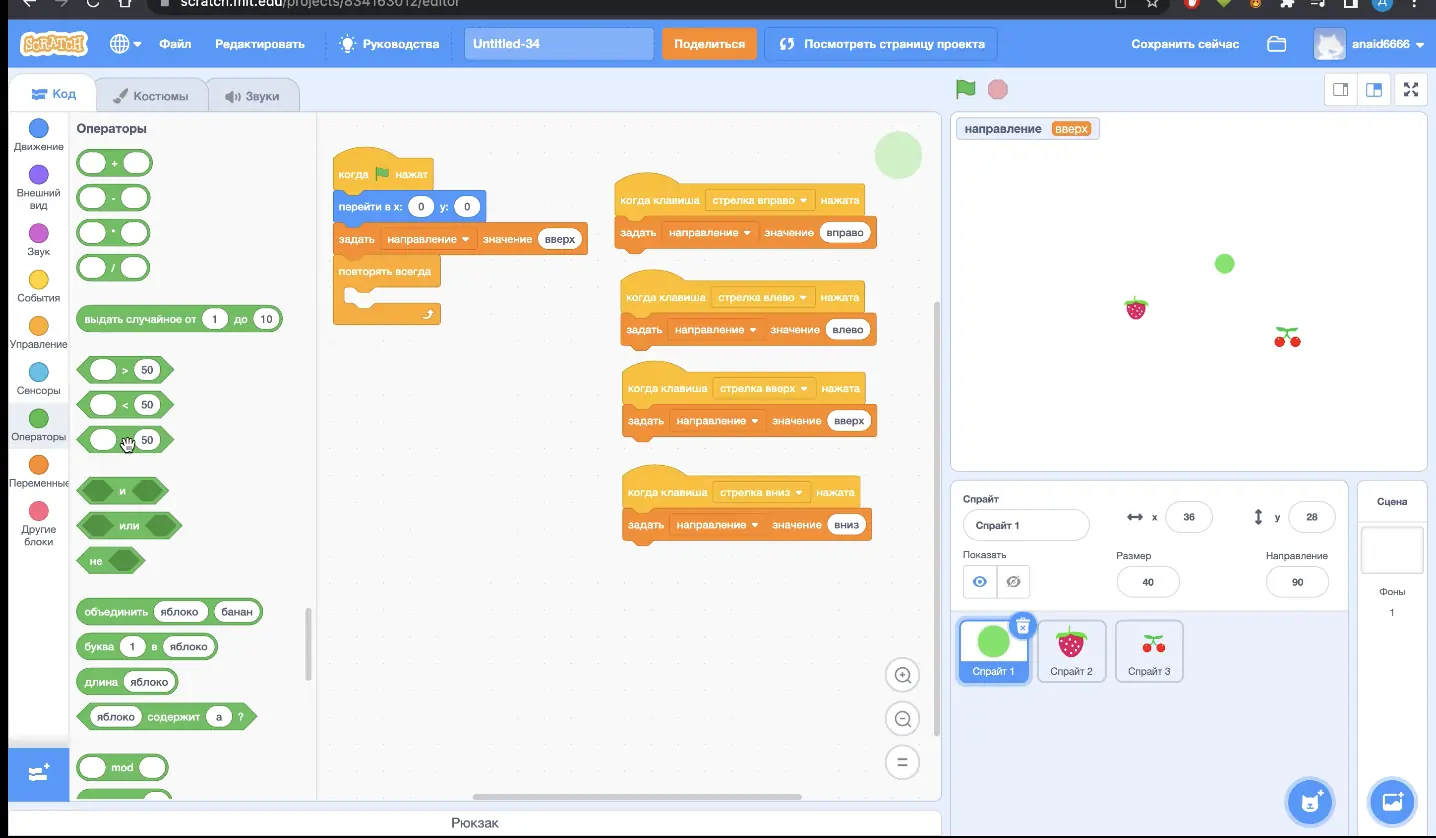Viewport: 1436px width, 838px height.
Task: Zoom out of the code workspace
Action: [x=902, y=718]
